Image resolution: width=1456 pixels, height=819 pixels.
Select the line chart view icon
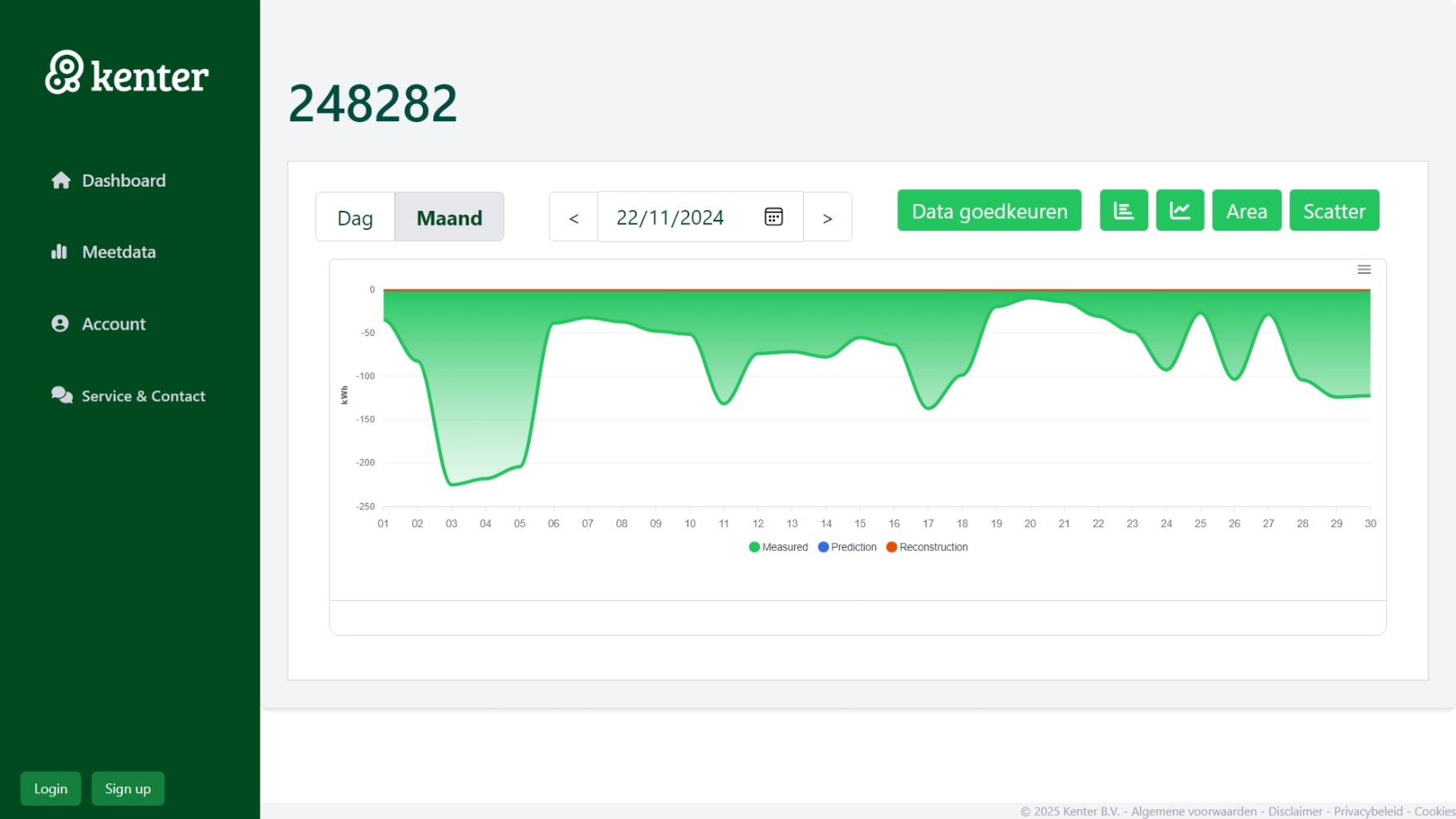tap(1180, 210)
